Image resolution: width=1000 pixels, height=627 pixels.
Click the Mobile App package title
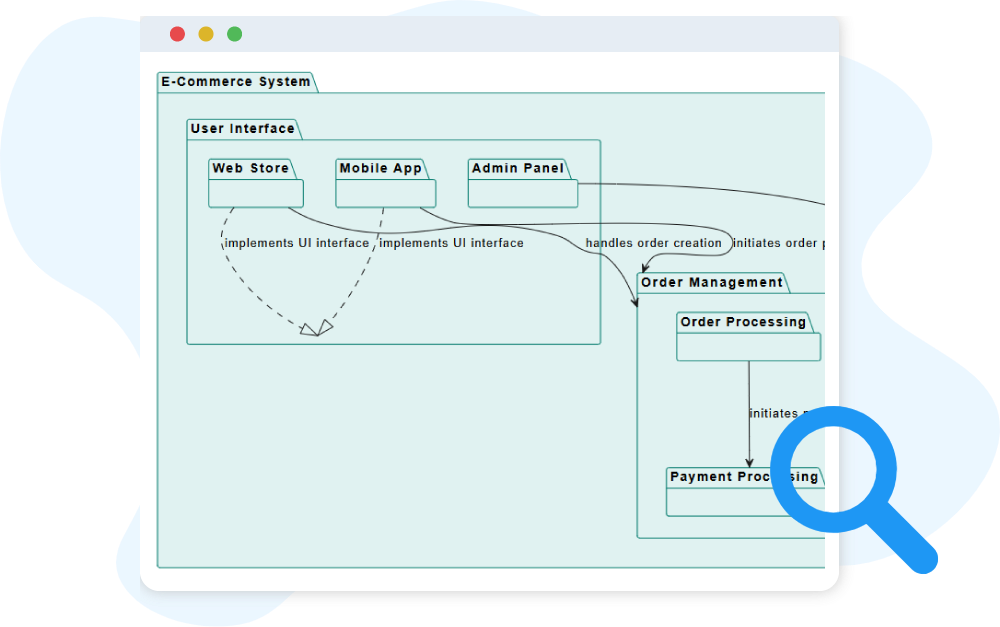(380, 168)
